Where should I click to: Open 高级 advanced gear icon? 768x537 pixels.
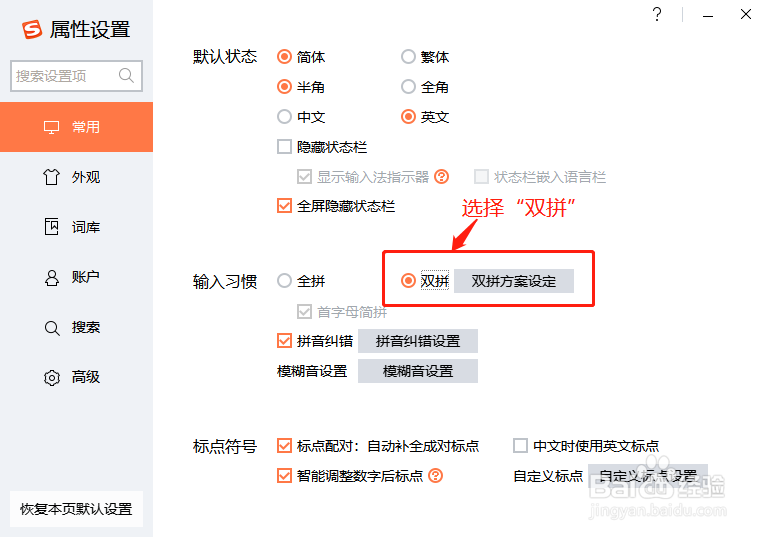coord(51,377)
